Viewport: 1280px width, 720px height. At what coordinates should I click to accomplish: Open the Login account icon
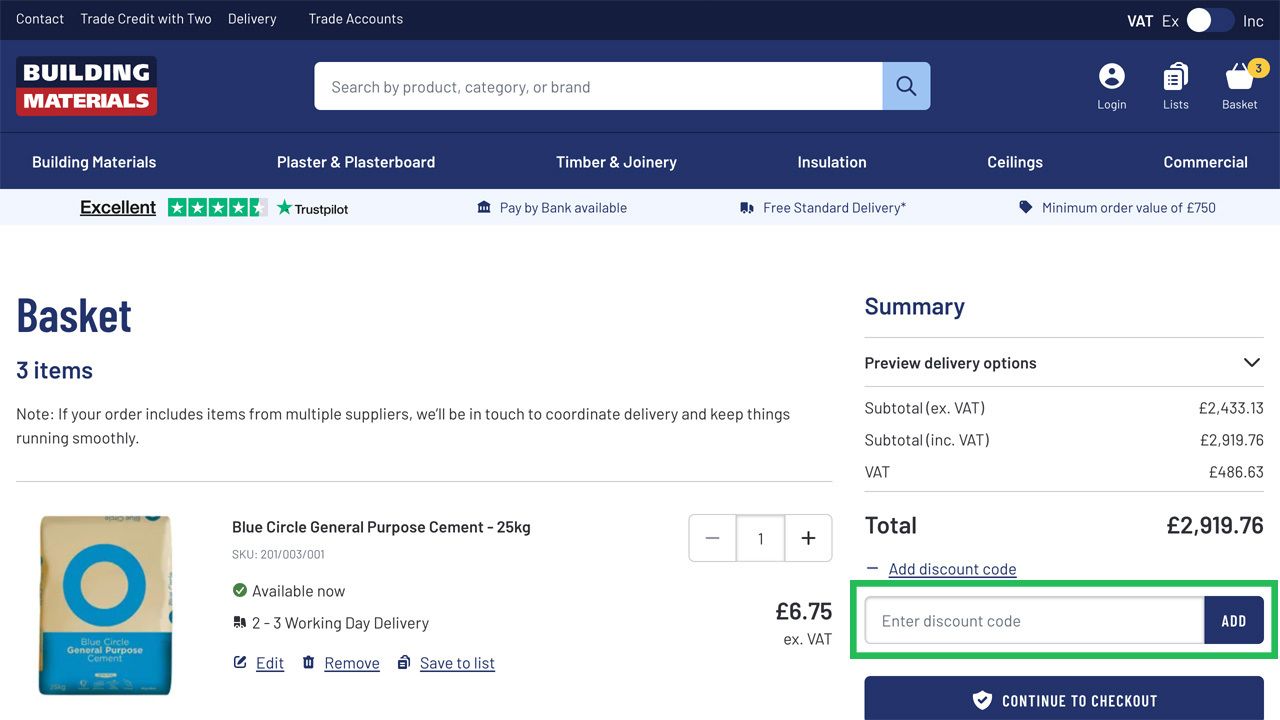tap(1111, 76)
